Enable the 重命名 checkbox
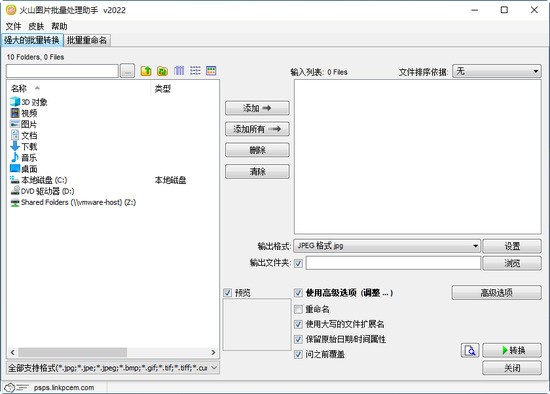Viewport: 550px width, 394px height. coord(298,309)
